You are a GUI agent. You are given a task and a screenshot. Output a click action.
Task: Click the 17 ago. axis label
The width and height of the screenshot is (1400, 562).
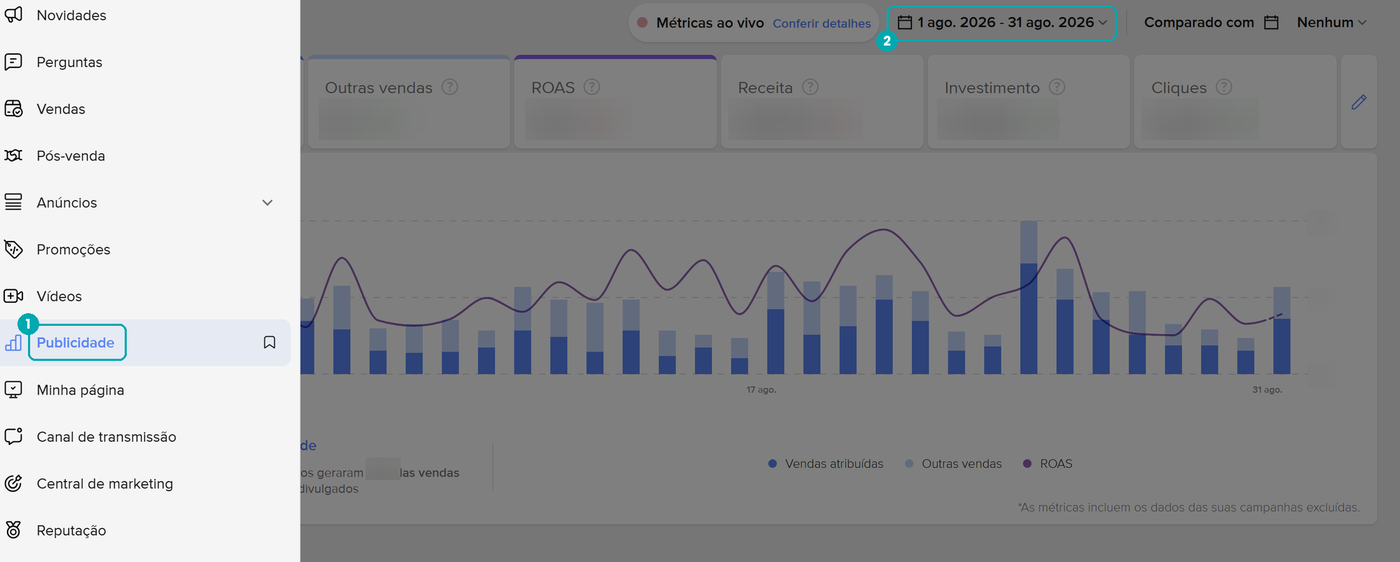(x=761, y=389)
